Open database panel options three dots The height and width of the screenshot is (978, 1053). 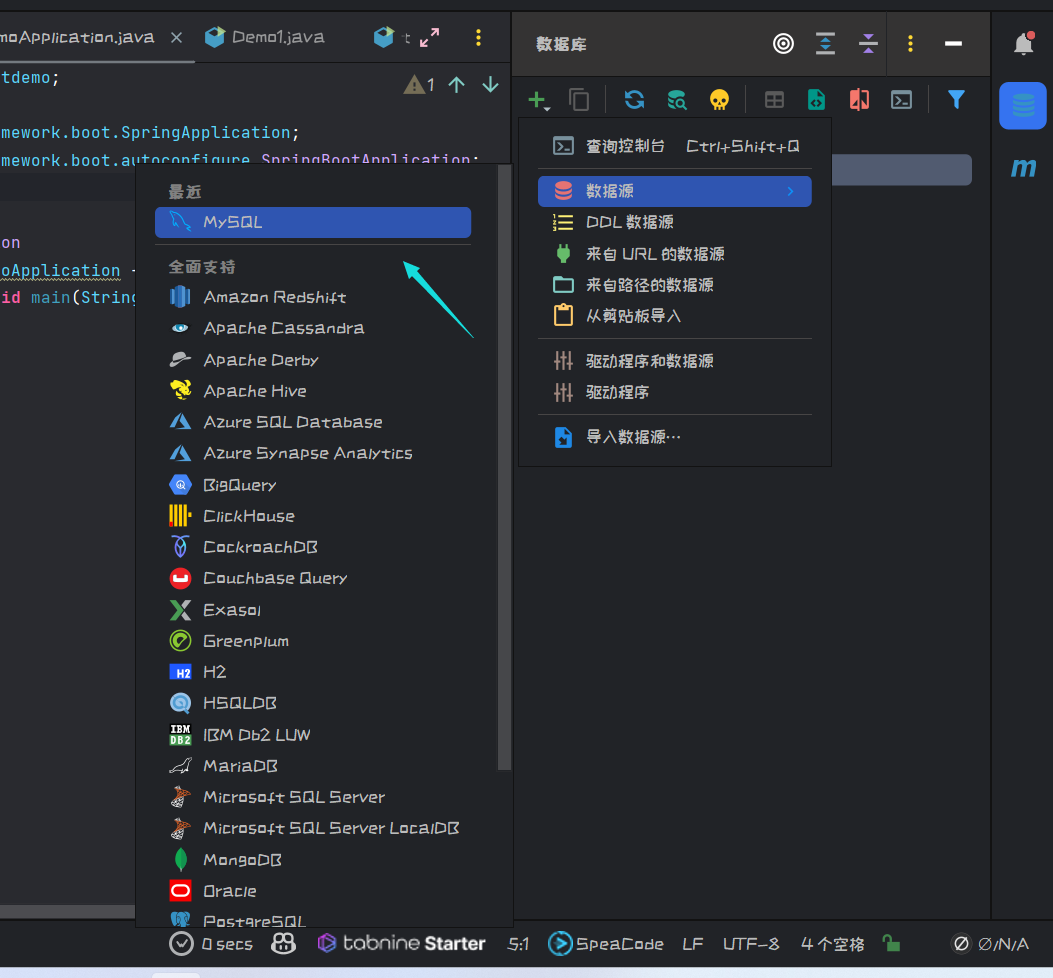[911, 44]
